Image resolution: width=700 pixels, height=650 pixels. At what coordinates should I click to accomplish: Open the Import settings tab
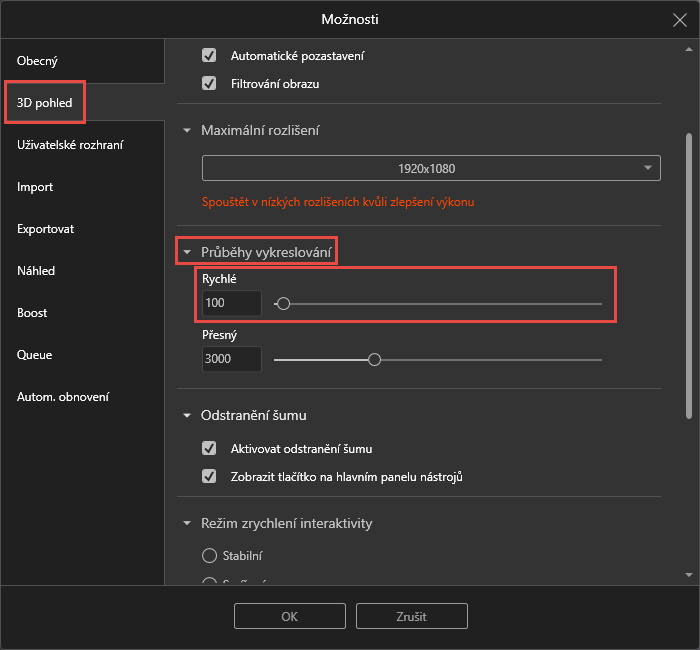click(35, 187)
